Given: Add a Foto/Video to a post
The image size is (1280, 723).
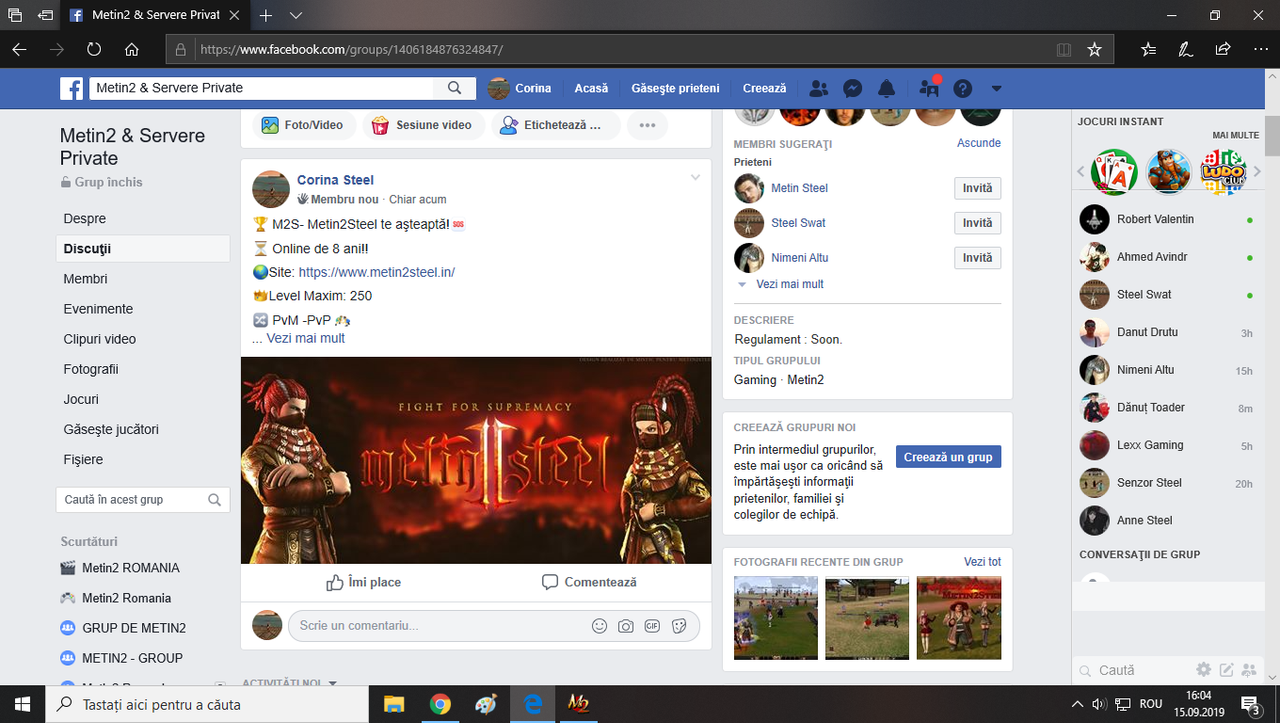Looking at the screenshot, I should point(302,125).
